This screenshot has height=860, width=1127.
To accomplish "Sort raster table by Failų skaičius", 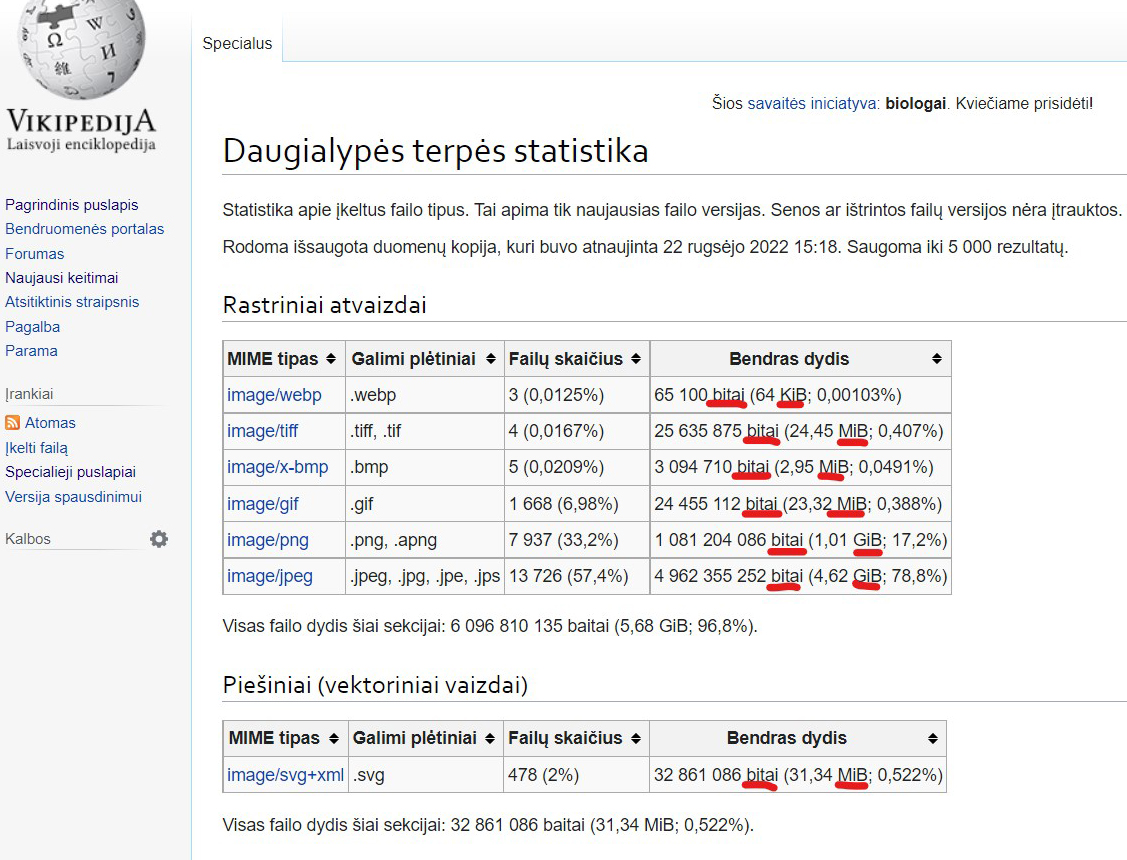I will pyautogui.click(x=637, y=359).
